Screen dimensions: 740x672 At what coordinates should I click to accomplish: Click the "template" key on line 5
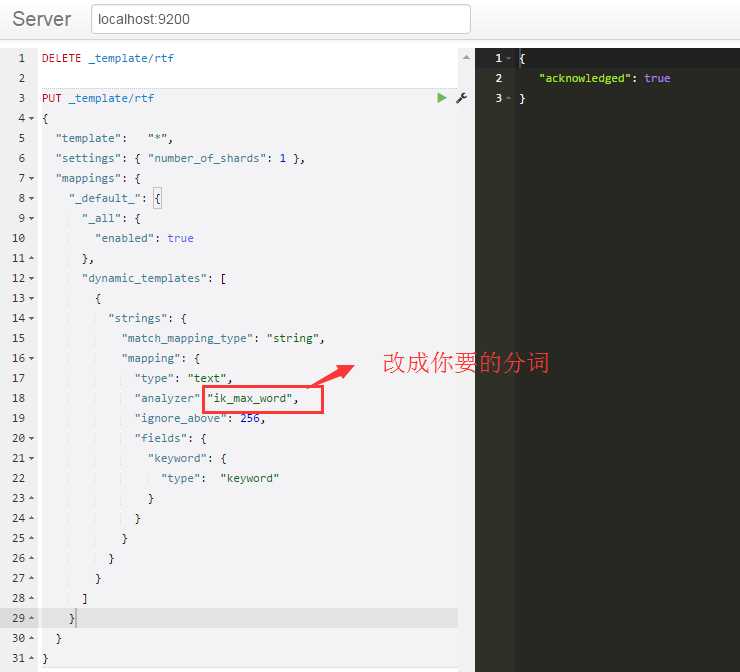pyautogui.click(x=88, y=138)
